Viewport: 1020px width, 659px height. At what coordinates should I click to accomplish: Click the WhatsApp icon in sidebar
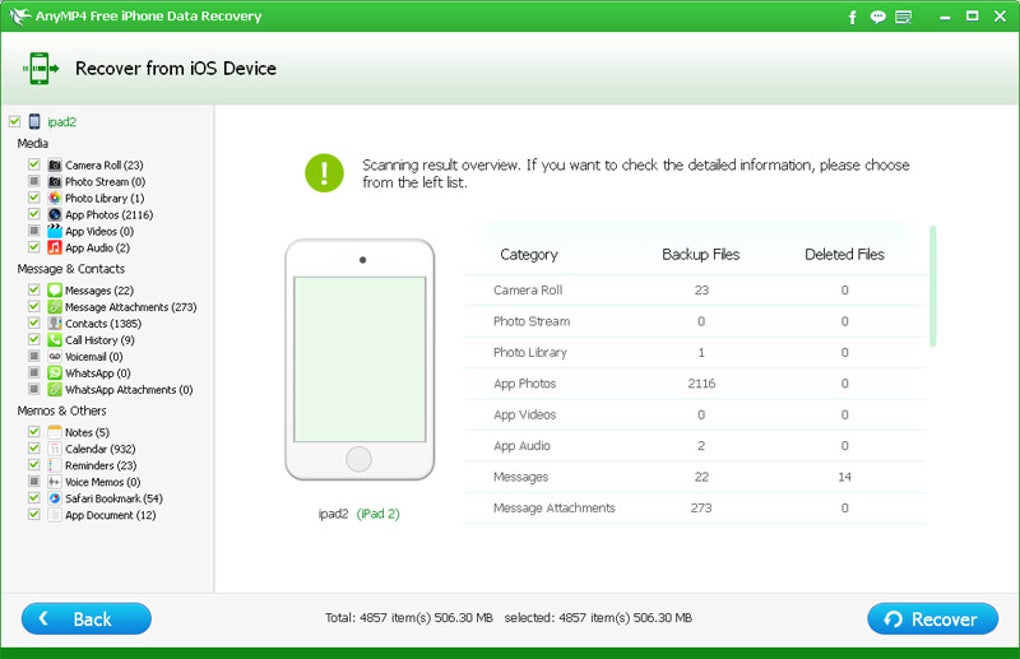coord(55,373)
